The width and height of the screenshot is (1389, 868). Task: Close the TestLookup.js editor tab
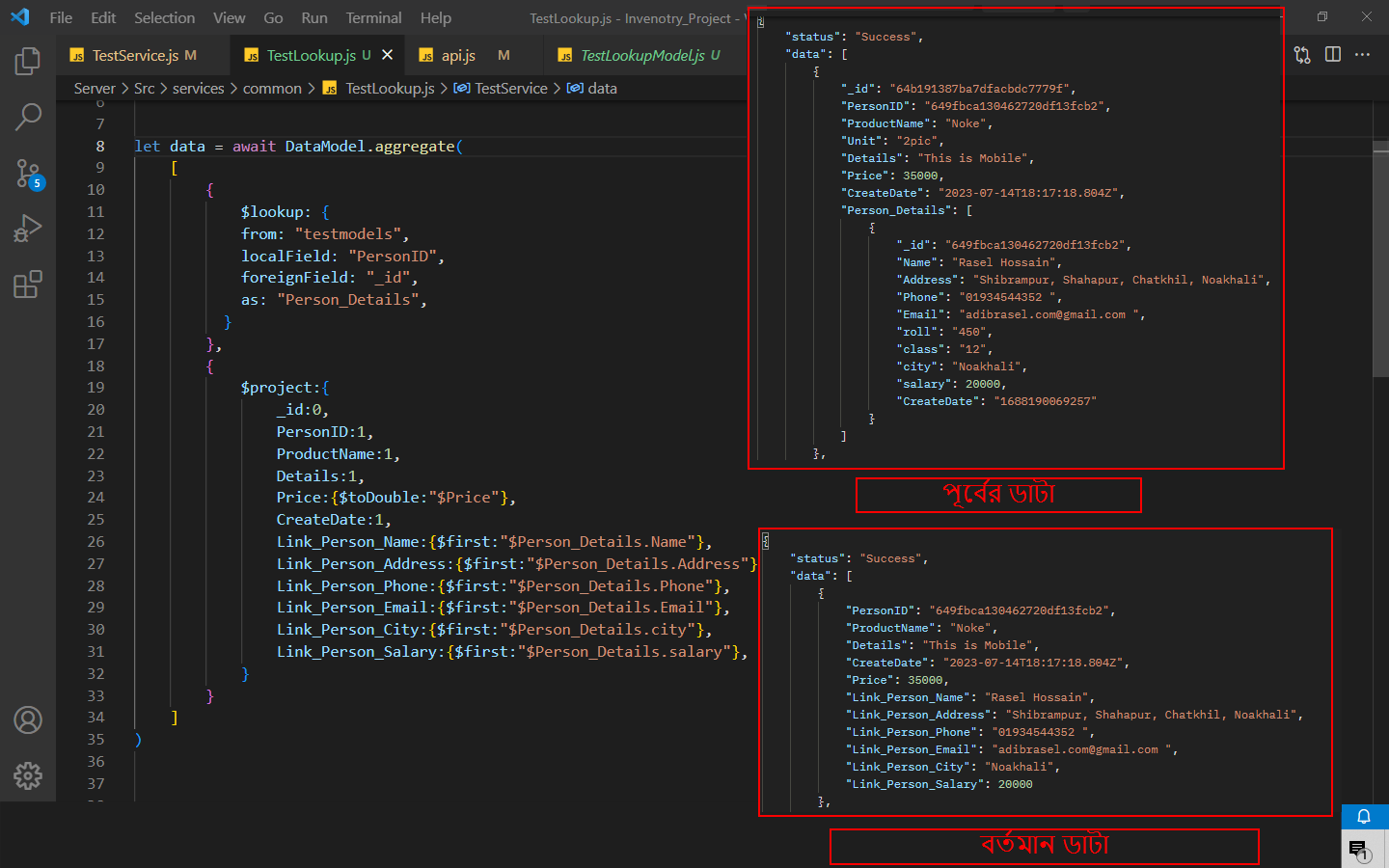point(388,55)
